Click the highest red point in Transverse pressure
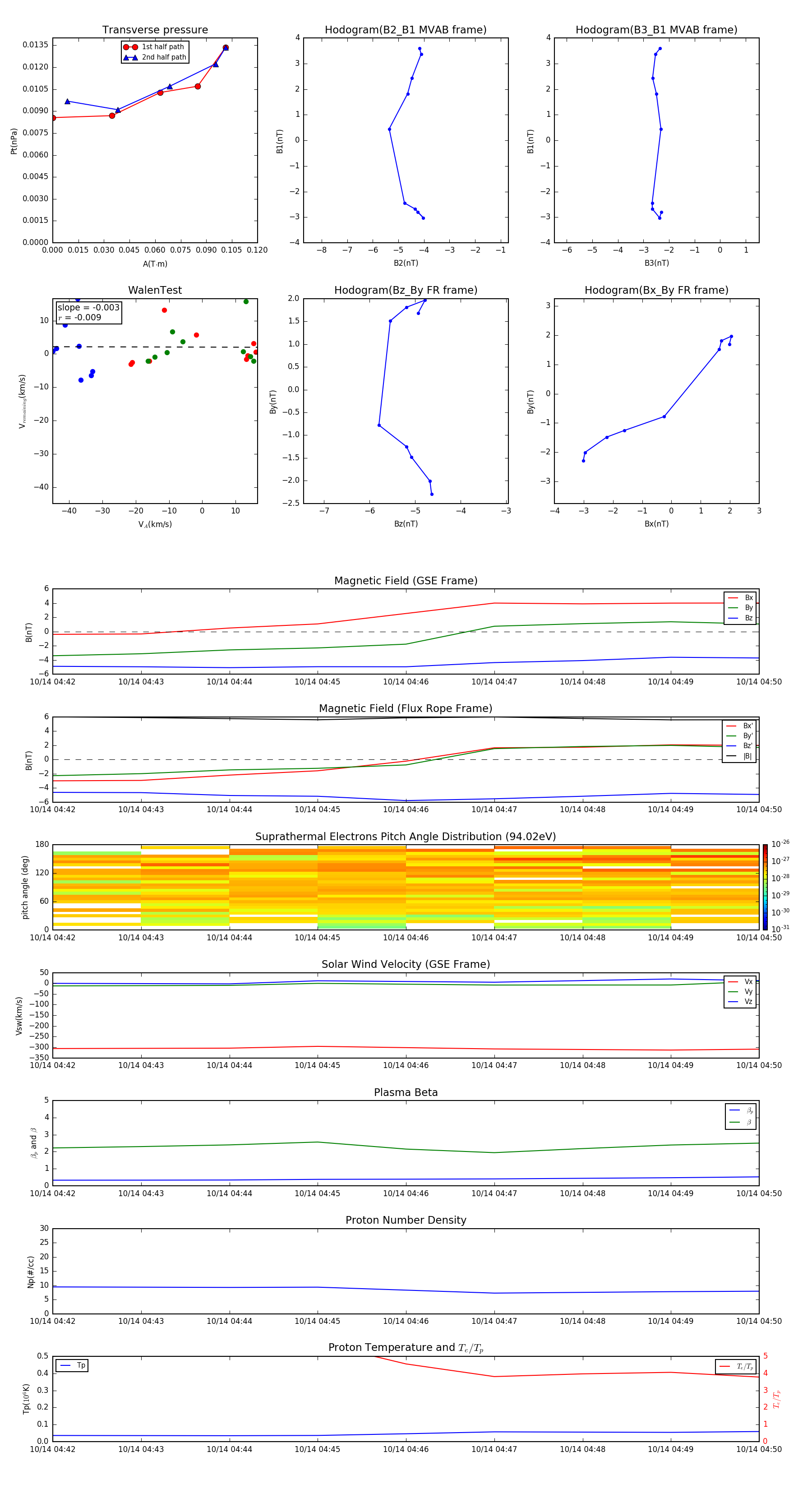 226,47
